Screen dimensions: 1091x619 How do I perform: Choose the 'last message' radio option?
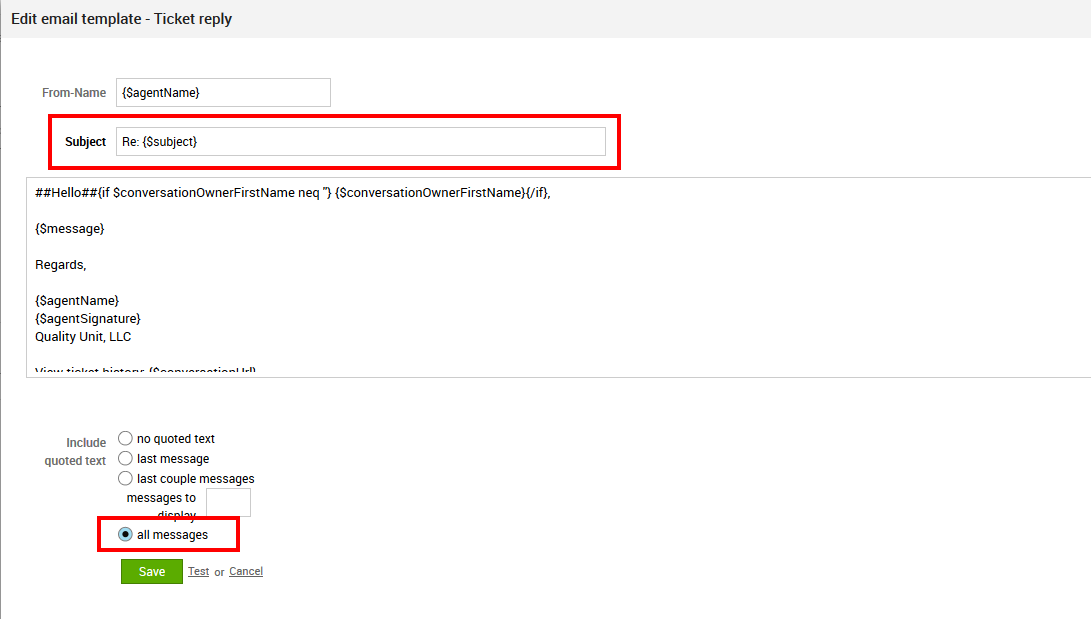click(x=125, y=458)
